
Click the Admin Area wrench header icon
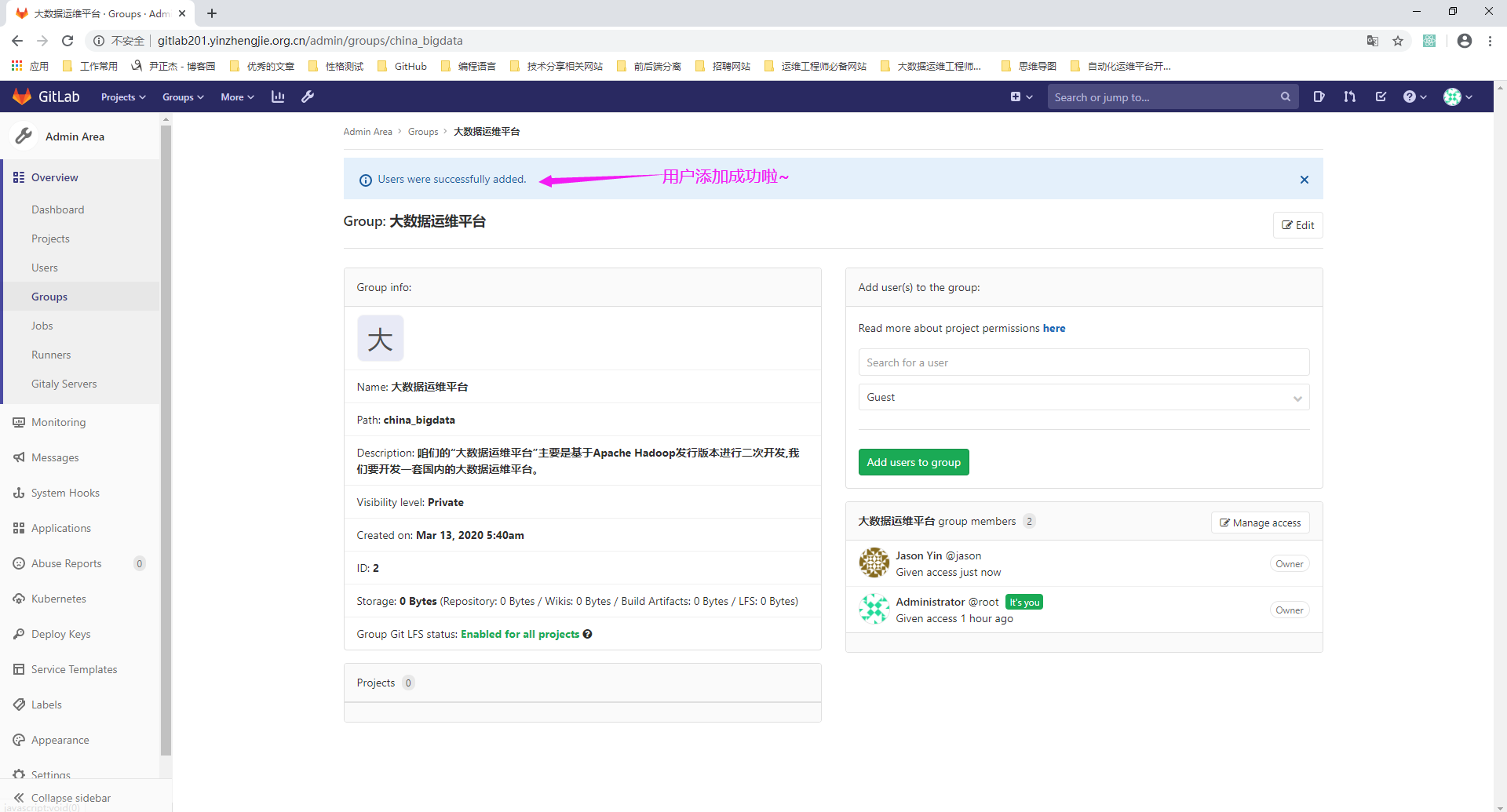point(24,137)
